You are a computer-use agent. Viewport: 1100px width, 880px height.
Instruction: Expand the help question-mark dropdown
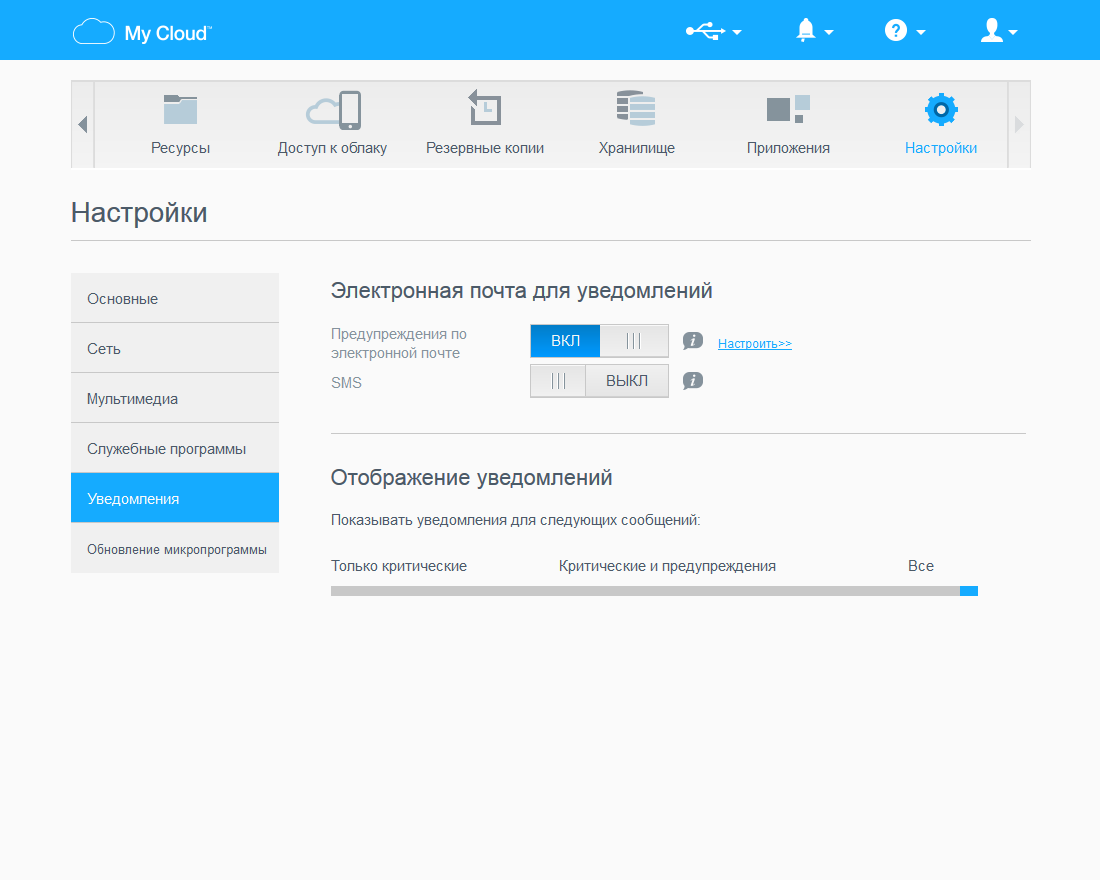click(905, 31)
